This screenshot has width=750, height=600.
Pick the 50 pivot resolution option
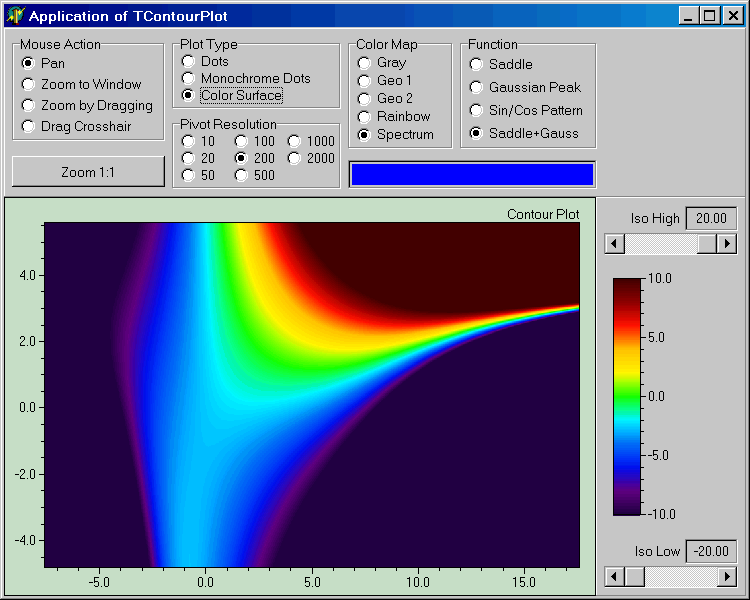click(x=188, y=176)
